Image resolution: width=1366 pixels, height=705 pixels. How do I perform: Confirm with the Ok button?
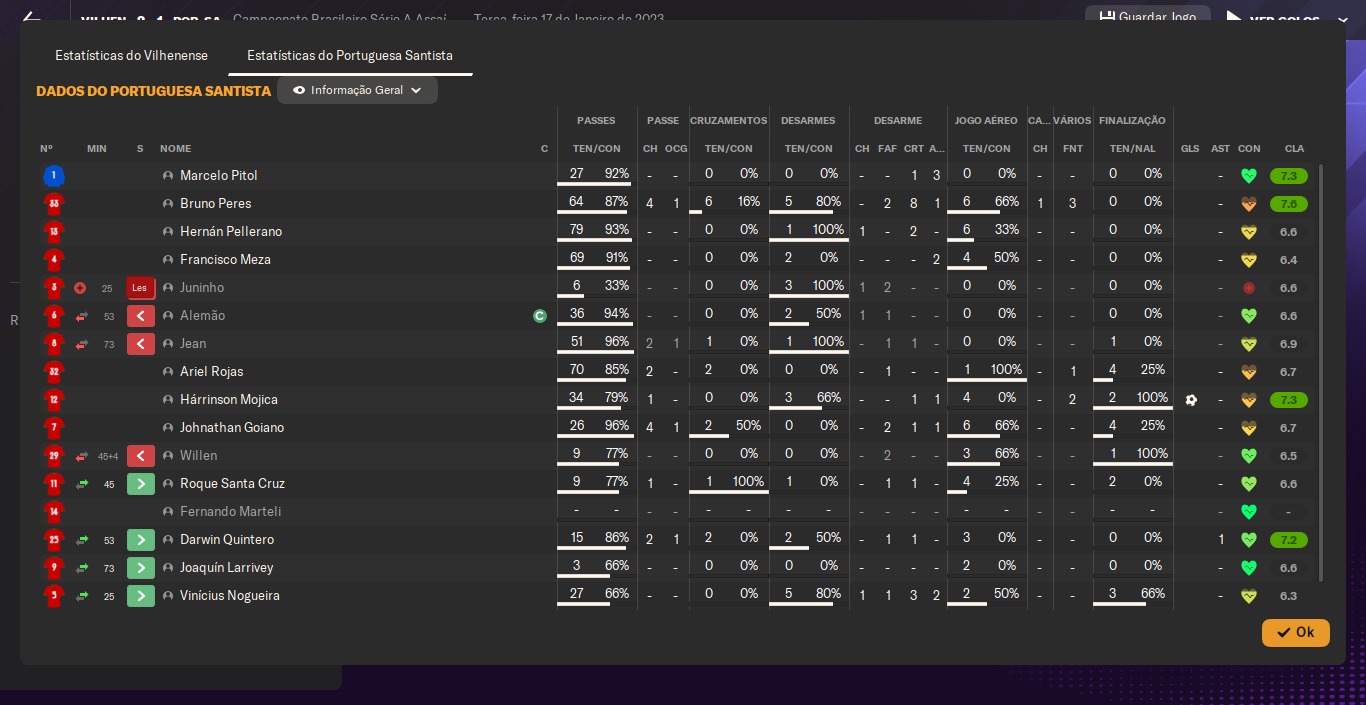tap(1296, 633)
